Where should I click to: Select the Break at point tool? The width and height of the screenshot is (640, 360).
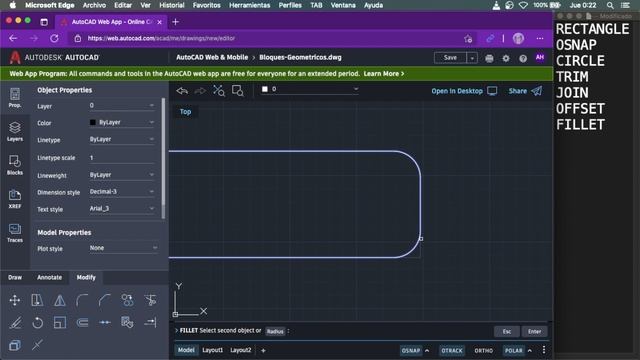click(37, 345)
